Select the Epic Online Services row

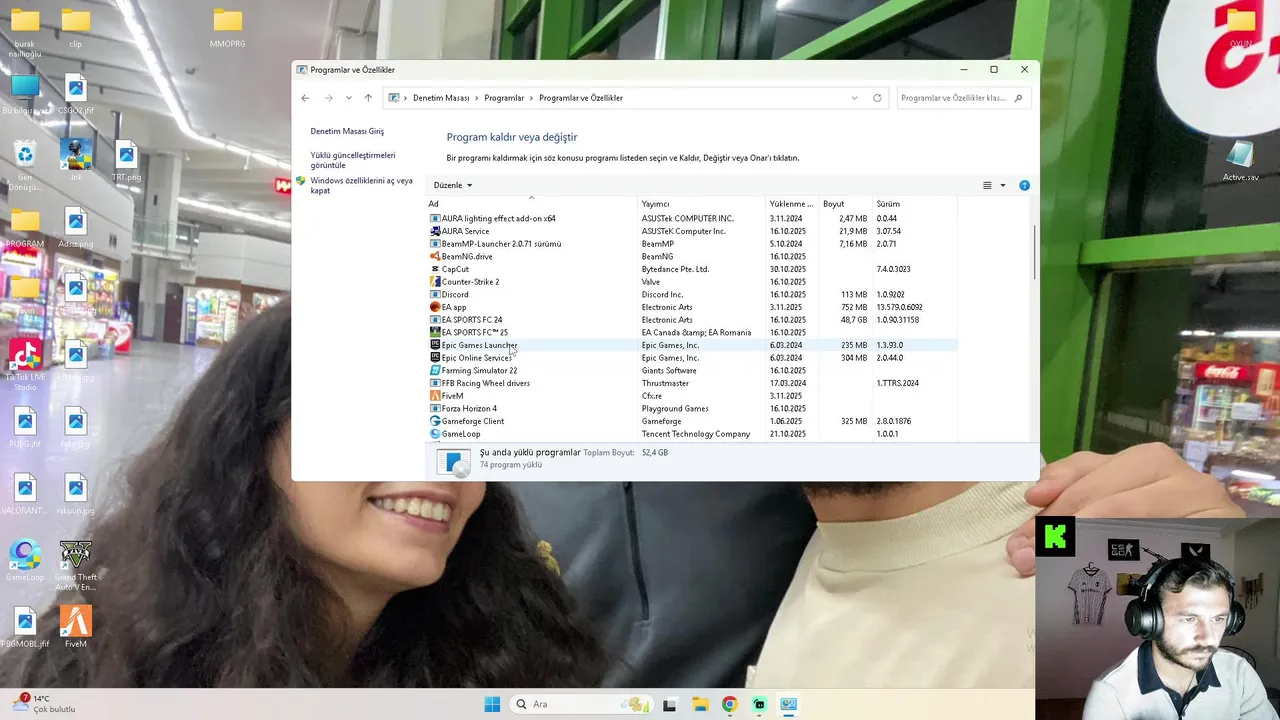coord(692,358)
